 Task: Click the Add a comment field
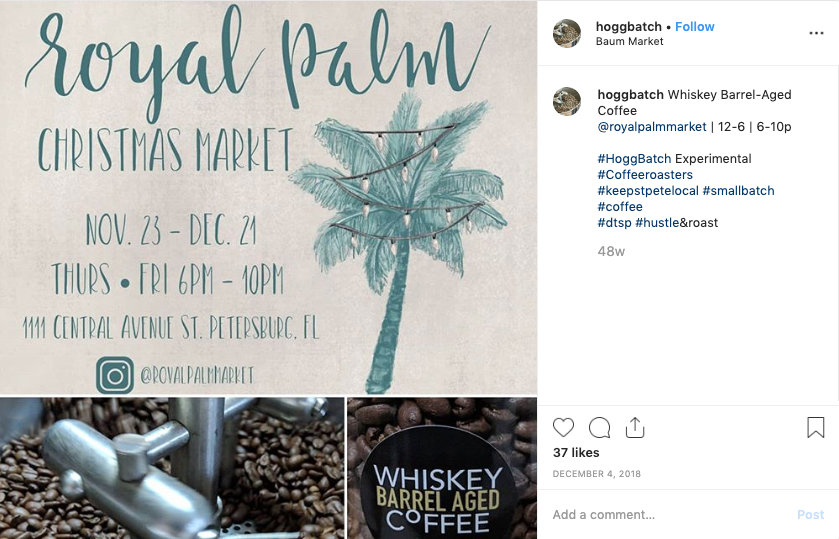669,514
